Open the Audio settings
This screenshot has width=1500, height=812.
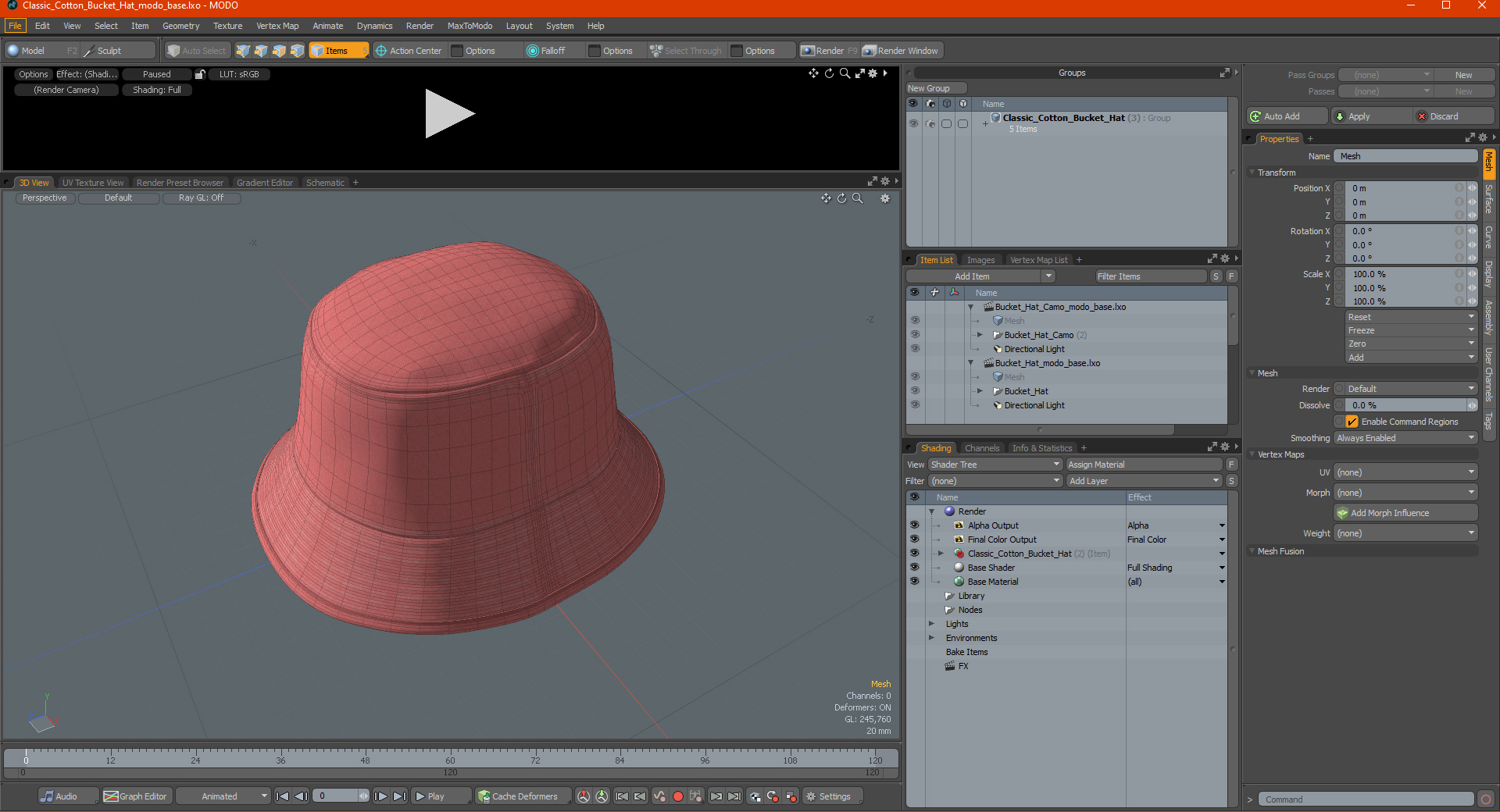coord(68,796)
